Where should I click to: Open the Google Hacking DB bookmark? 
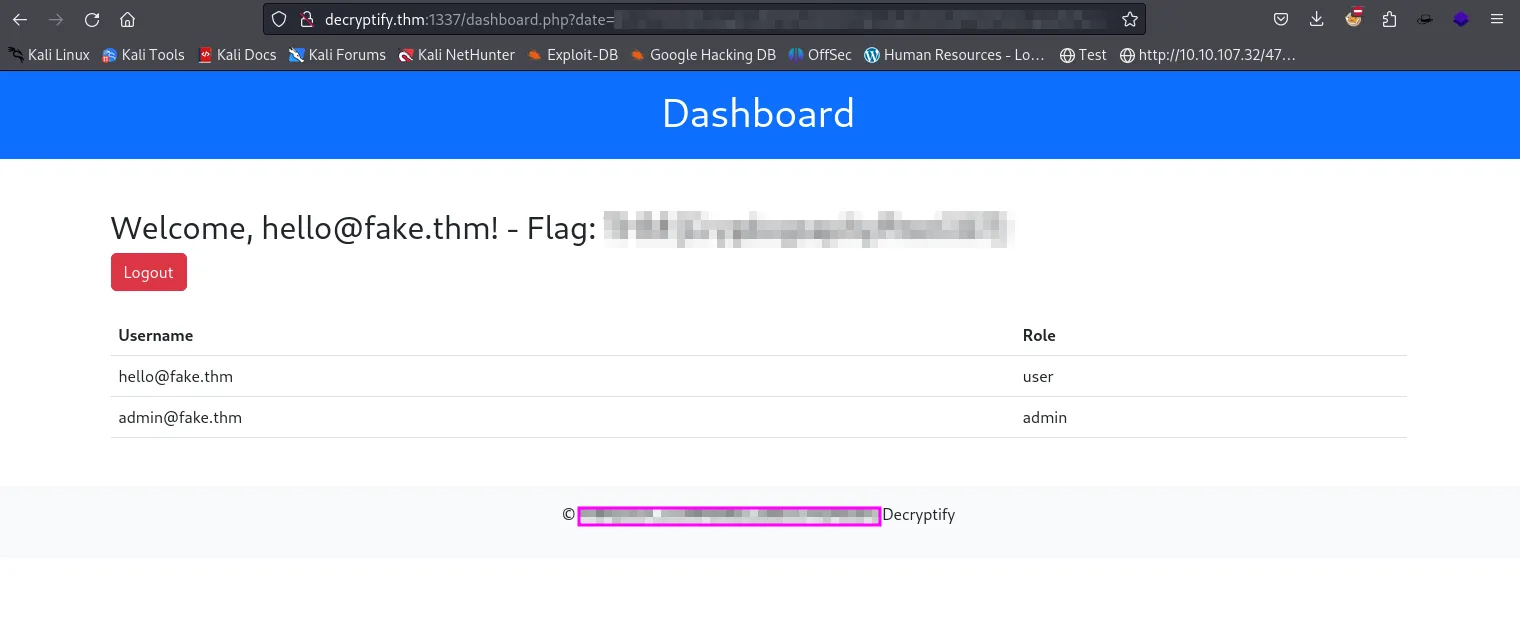pyautogui.click(x=703, y=55)
